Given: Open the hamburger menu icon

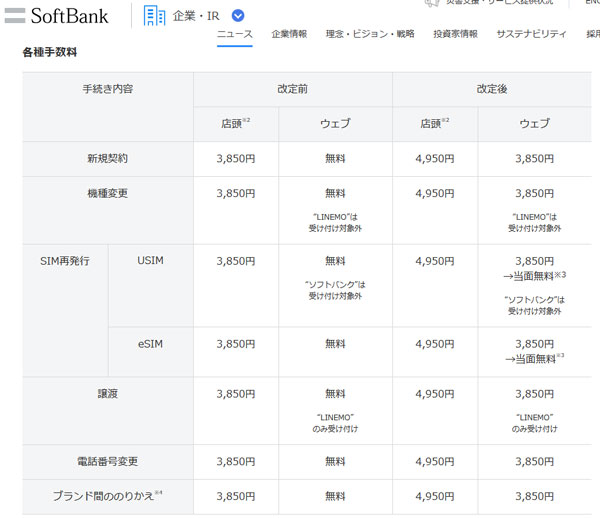Looking at the screenshot, I should pyautogui.click(x=15, y=16).
